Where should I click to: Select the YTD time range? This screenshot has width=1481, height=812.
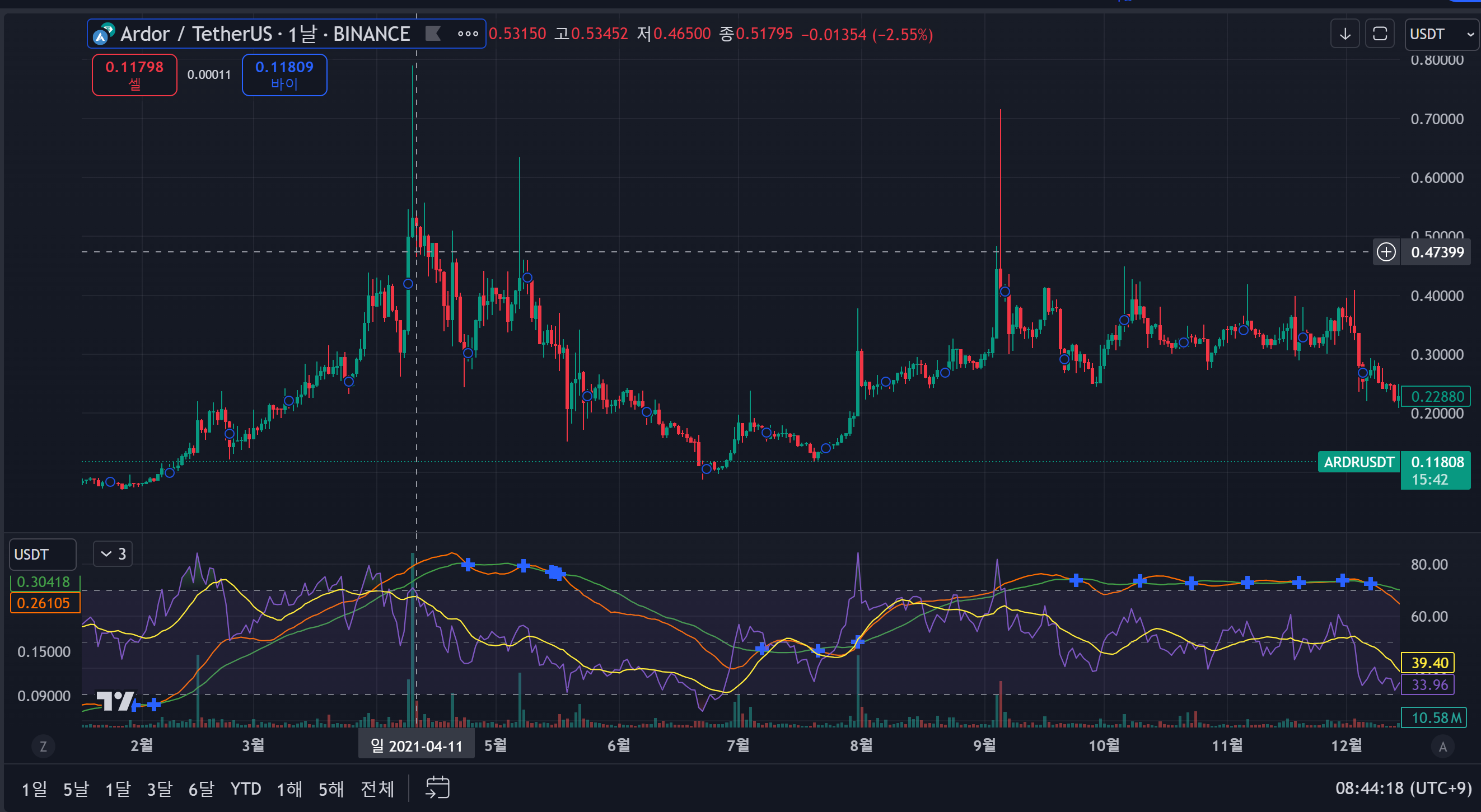tap(245, 789)
